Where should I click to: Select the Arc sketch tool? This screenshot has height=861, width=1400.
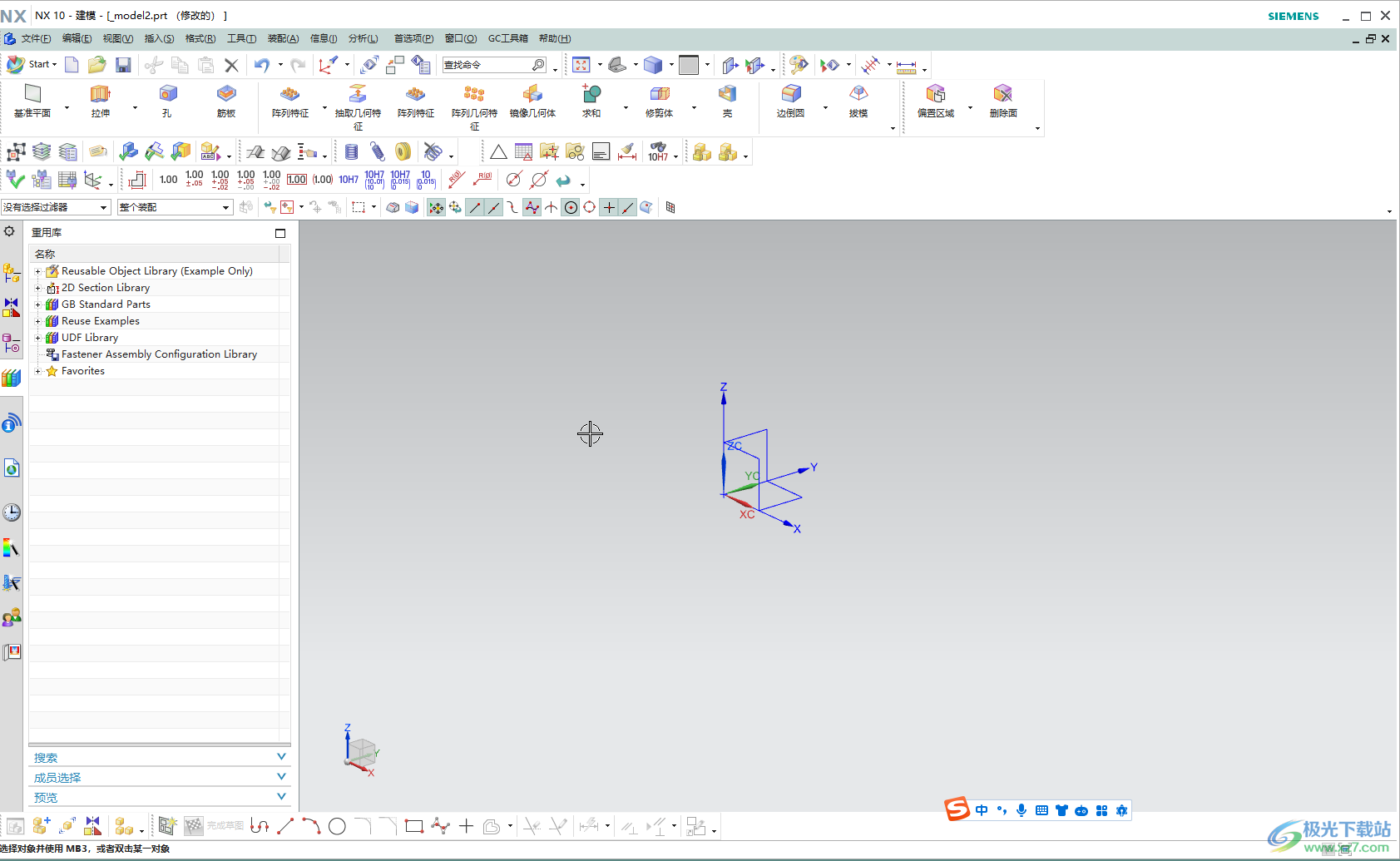click(x=311, y=826)
